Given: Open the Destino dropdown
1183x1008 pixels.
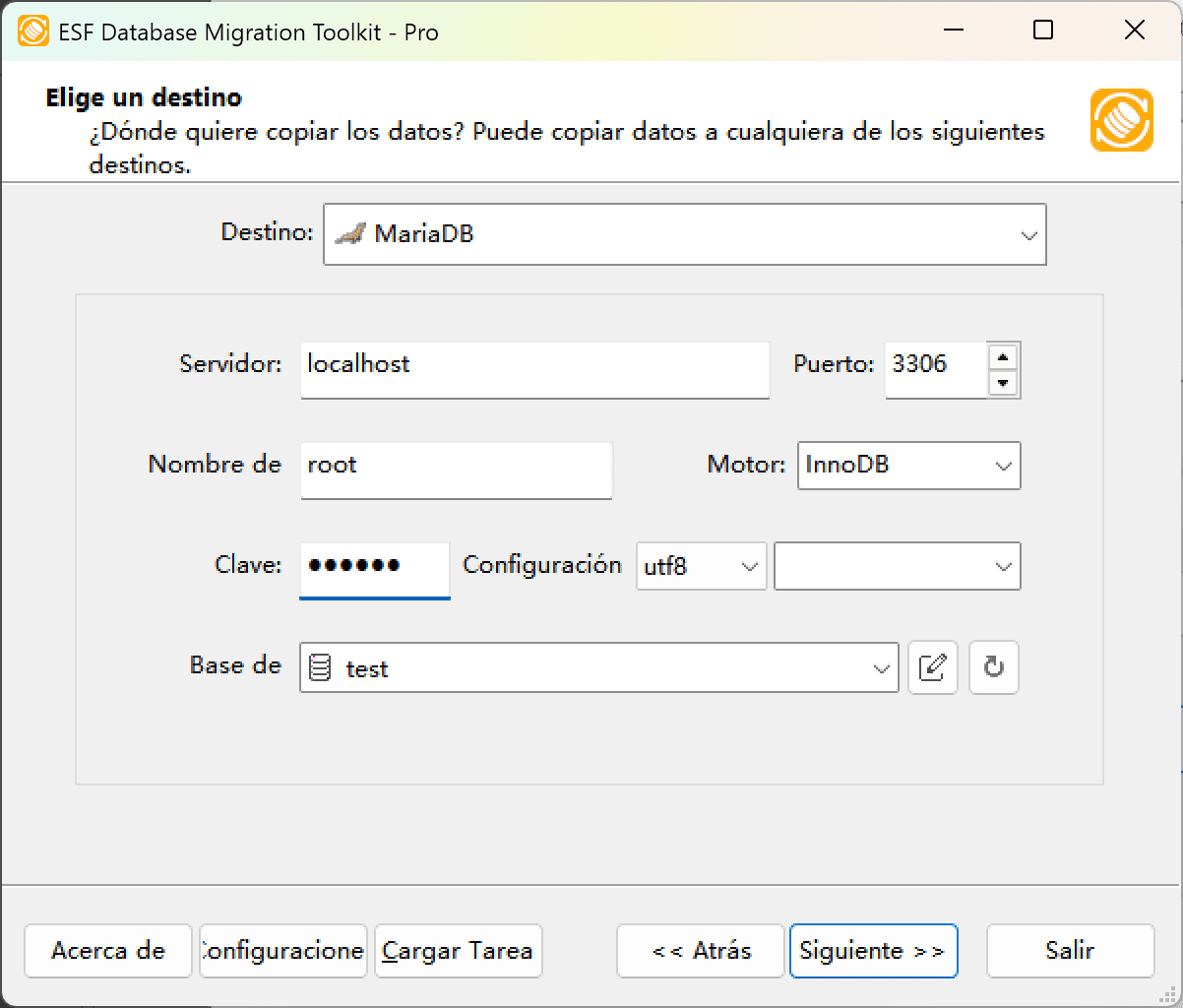Looking at the screenshot, I should [1029, 234].
